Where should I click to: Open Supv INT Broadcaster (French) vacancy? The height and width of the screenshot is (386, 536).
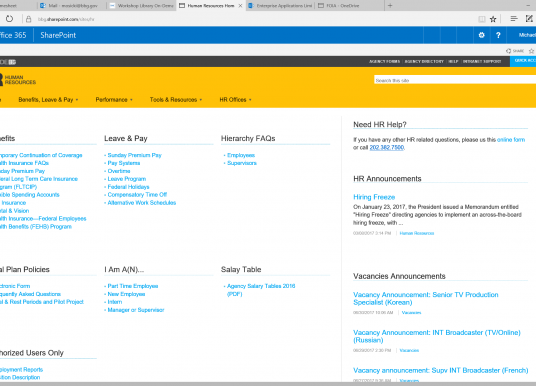pos(441,370)
